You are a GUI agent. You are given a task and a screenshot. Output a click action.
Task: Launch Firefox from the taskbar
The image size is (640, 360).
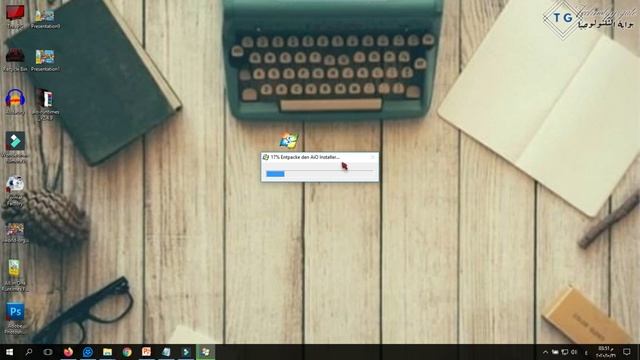coord(68,352)
